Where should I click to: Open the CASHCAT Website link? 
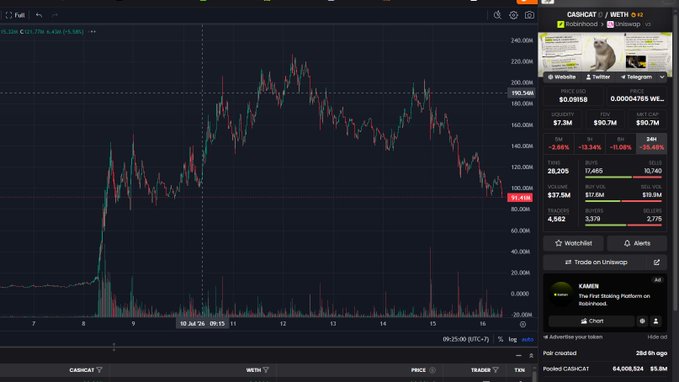(562, 77)
